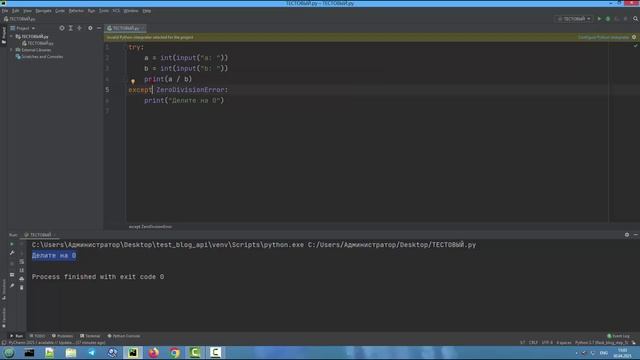
Task: Hide the Project tool window
Action: coord(99,28)
